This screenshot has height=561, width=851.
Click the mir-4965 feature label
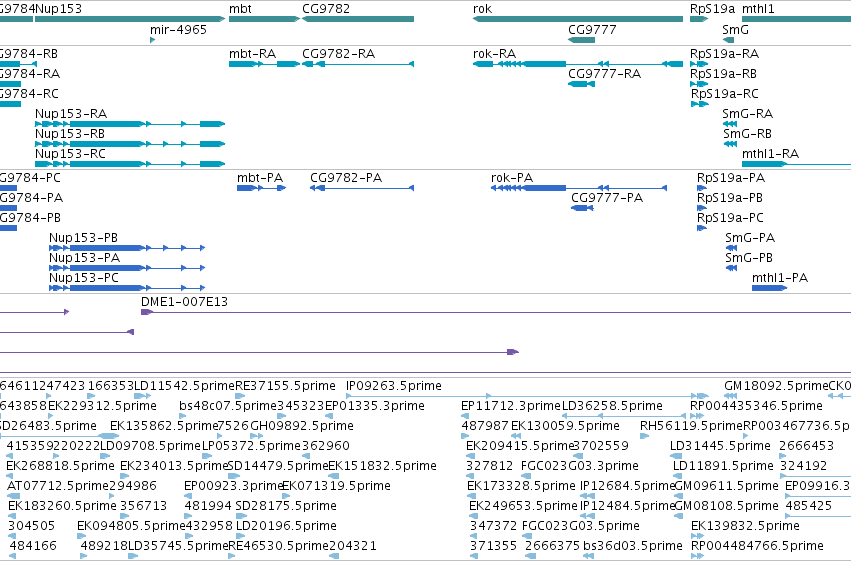click(x=179, y=30)
